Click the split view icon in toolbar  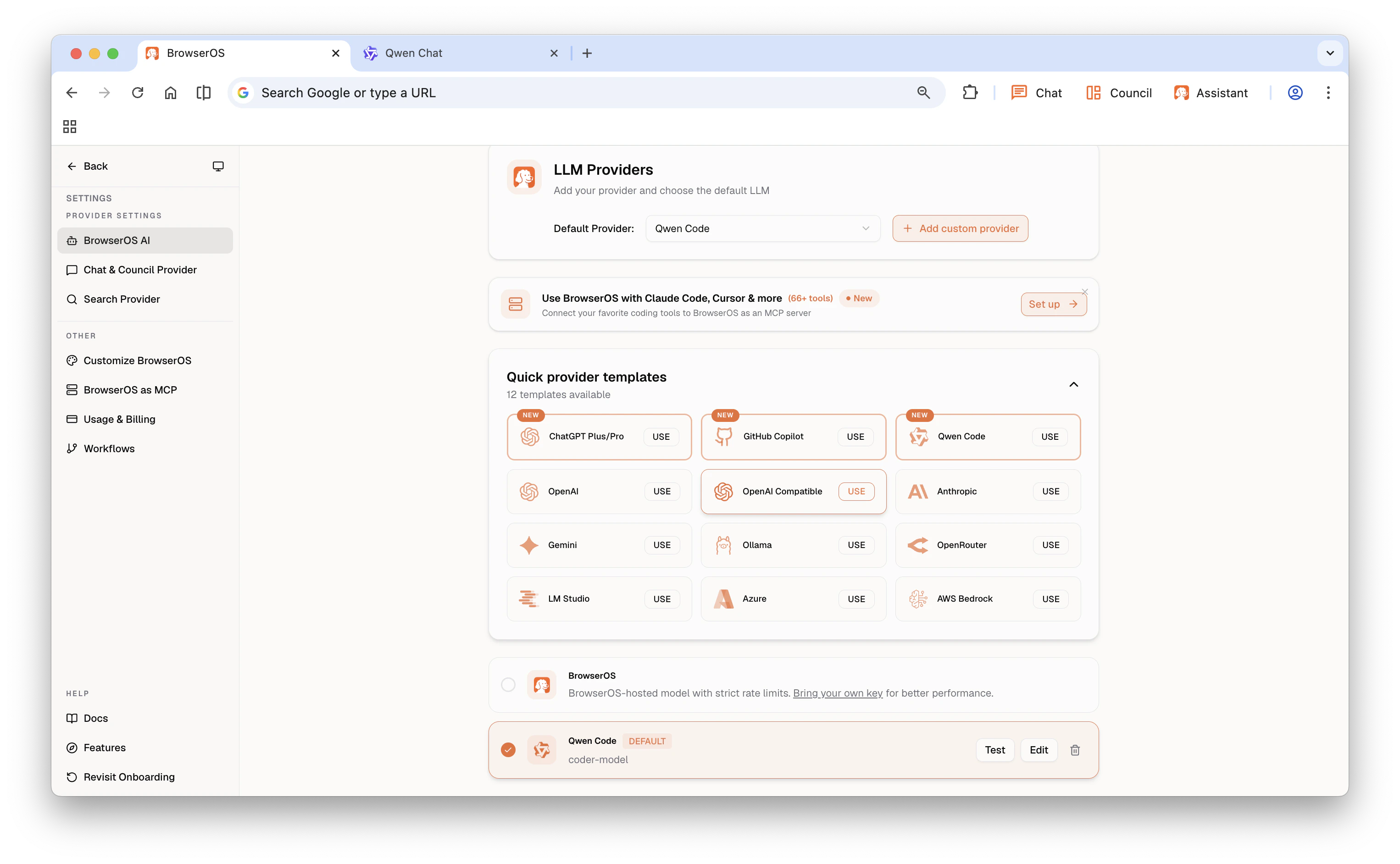tap(203, 93)
